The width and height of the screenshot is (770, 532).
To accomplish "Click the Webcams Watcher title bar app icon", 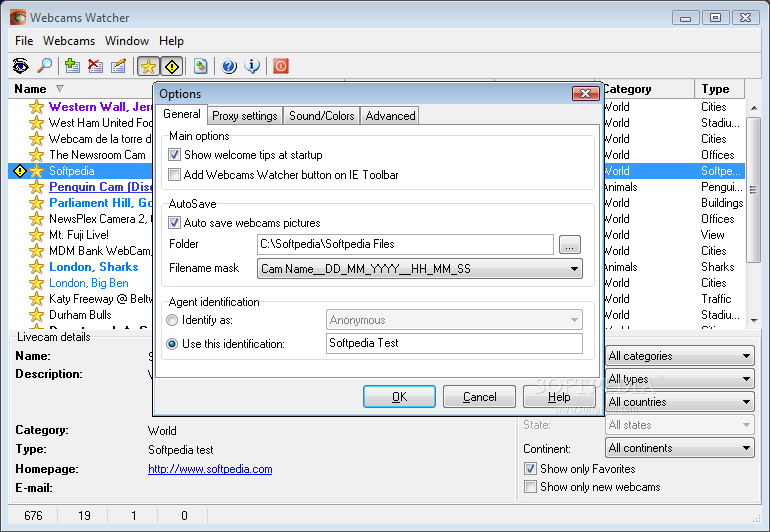I will [18, 17].
